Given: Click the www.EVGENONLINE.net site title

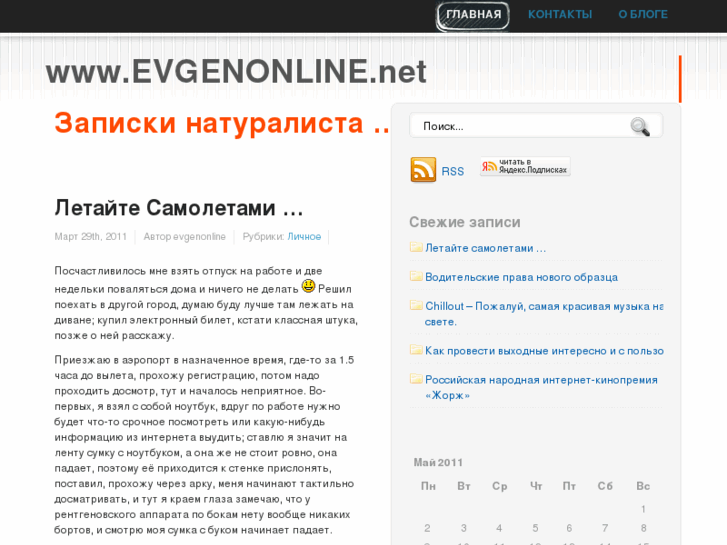Looking at the screenshot, I should pos(236,71).
